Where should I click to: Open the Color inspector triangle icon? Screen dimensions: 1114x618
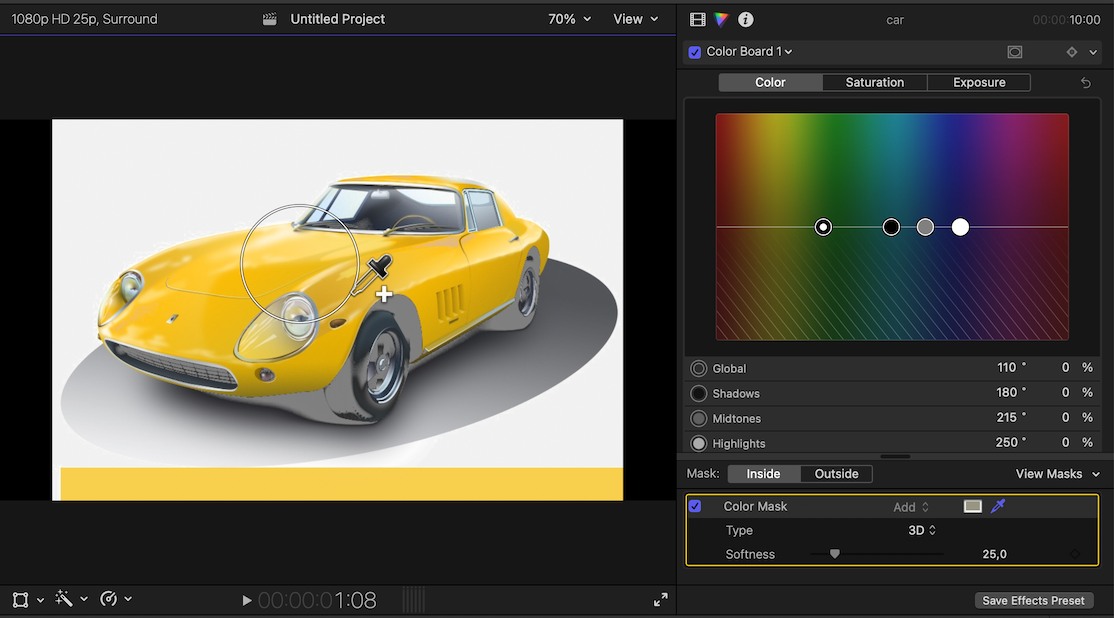721,19
